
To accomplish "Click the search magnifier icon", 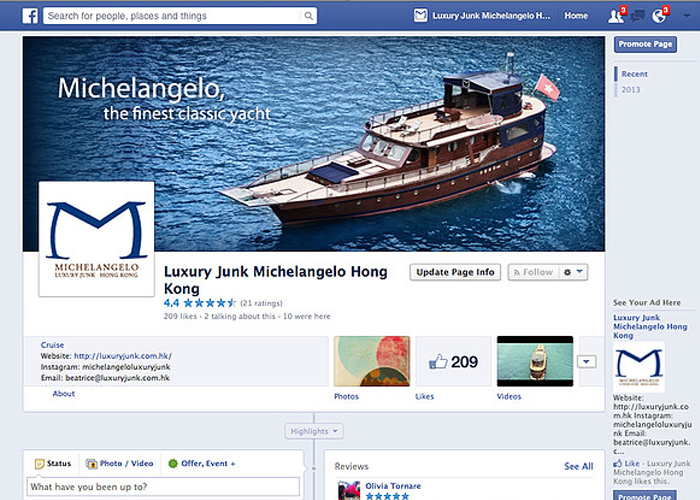I will coord(307,16).
